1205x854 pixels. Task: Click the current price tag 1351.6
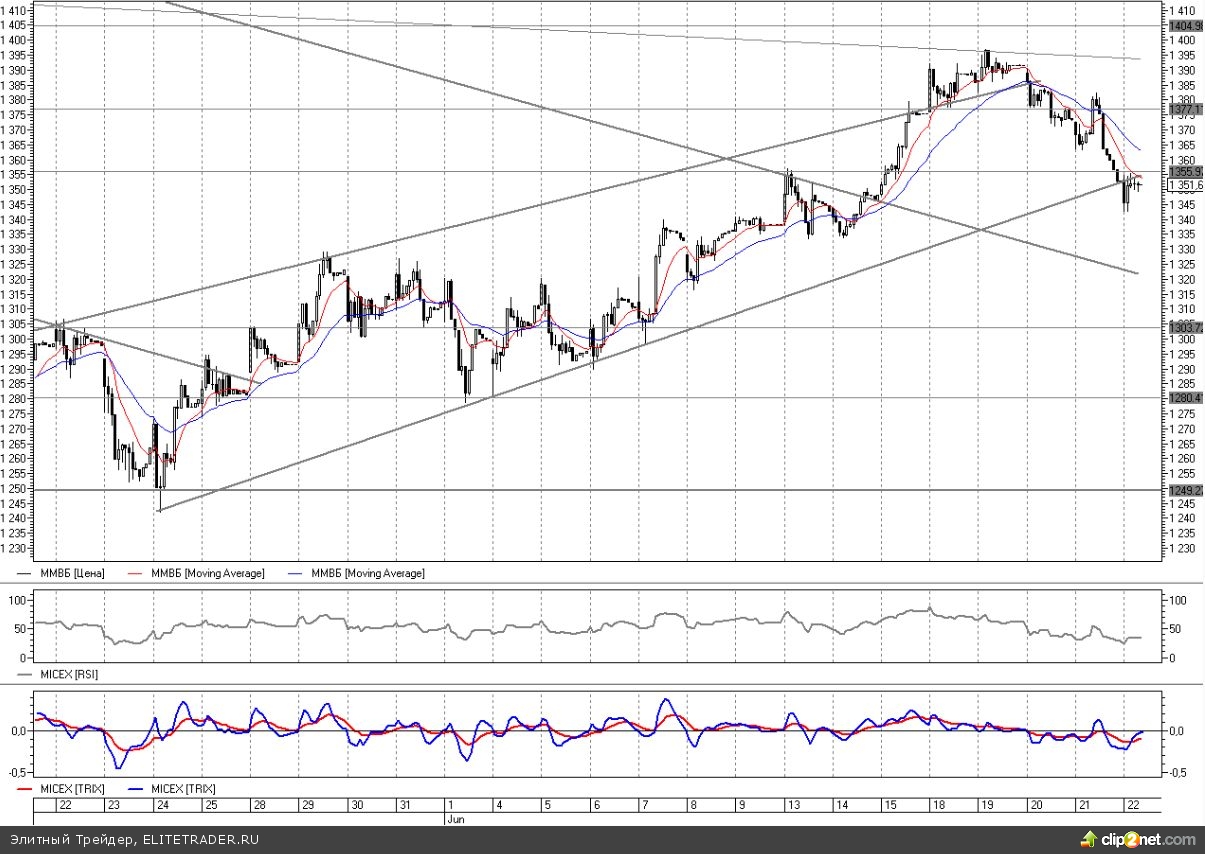click(x=1185, y=185)
